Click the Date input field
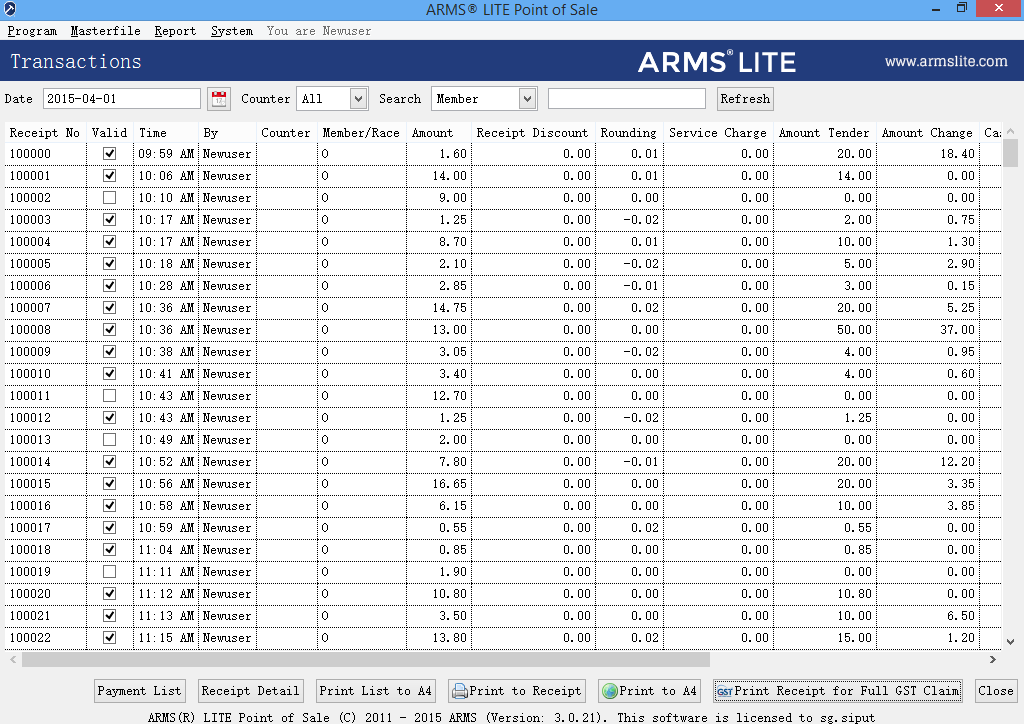Viewport: 1024px width, 724px height. [x=121, y=99]
